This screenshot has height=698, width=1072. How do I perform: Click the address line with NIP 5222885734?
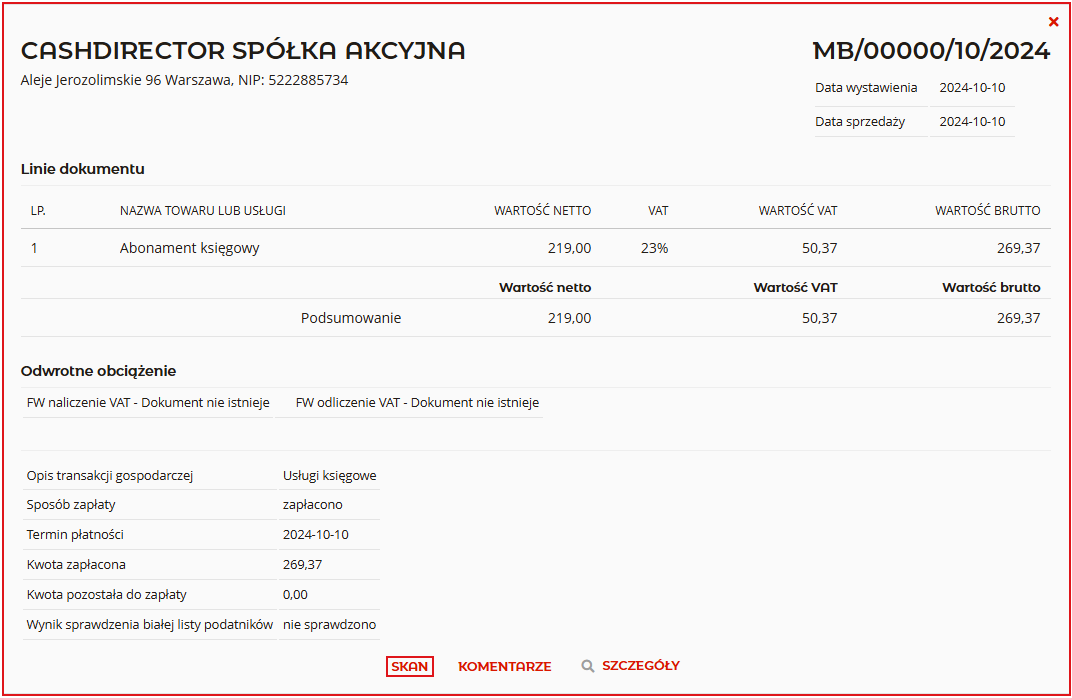coord(185,80)
